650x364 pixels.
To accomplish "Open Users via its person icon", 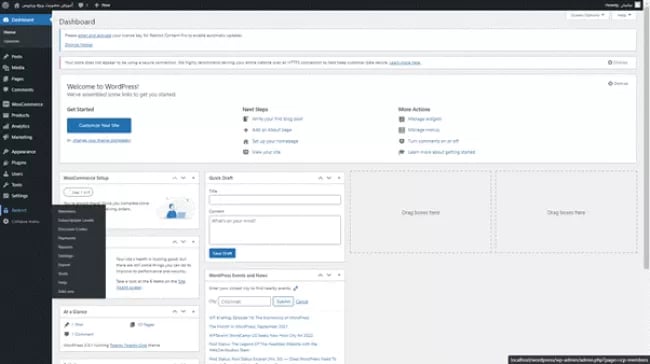I will (x=6, y=174).
